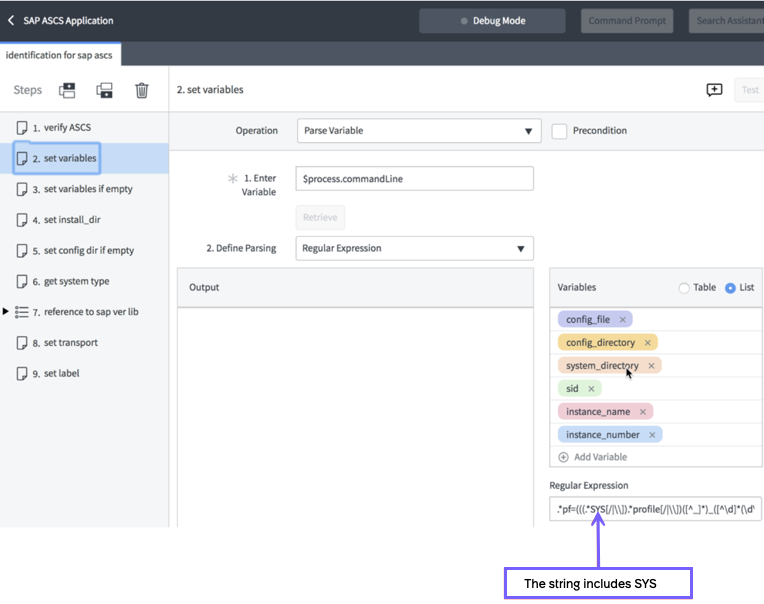
Task: Click the 2. set variables heading
Action: pyautogui.click(x=210, y=90)
